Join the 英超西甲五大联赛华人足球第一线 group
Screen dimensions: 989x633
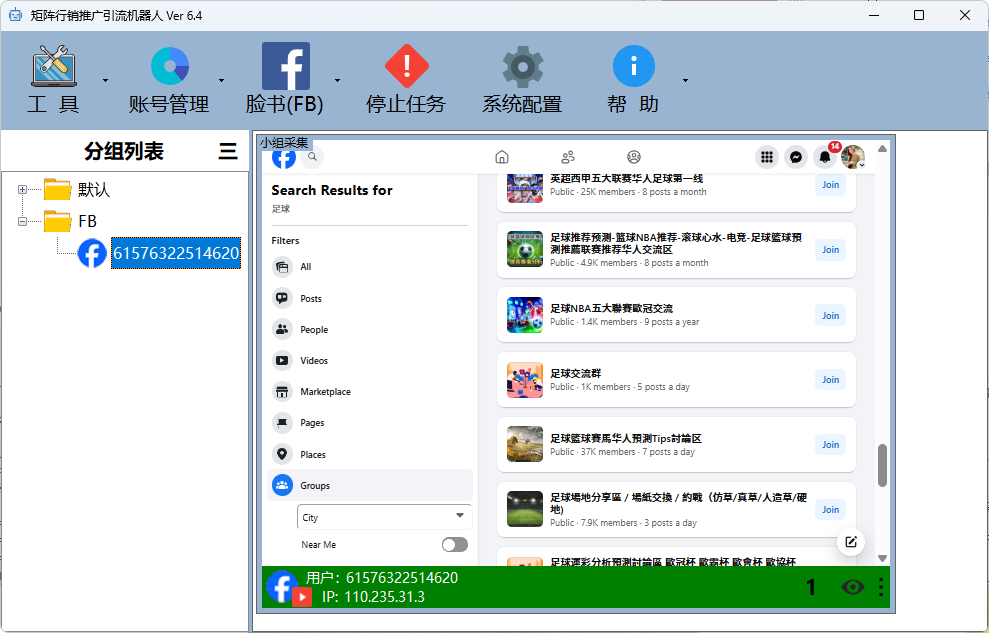click(x=830, y=185)
